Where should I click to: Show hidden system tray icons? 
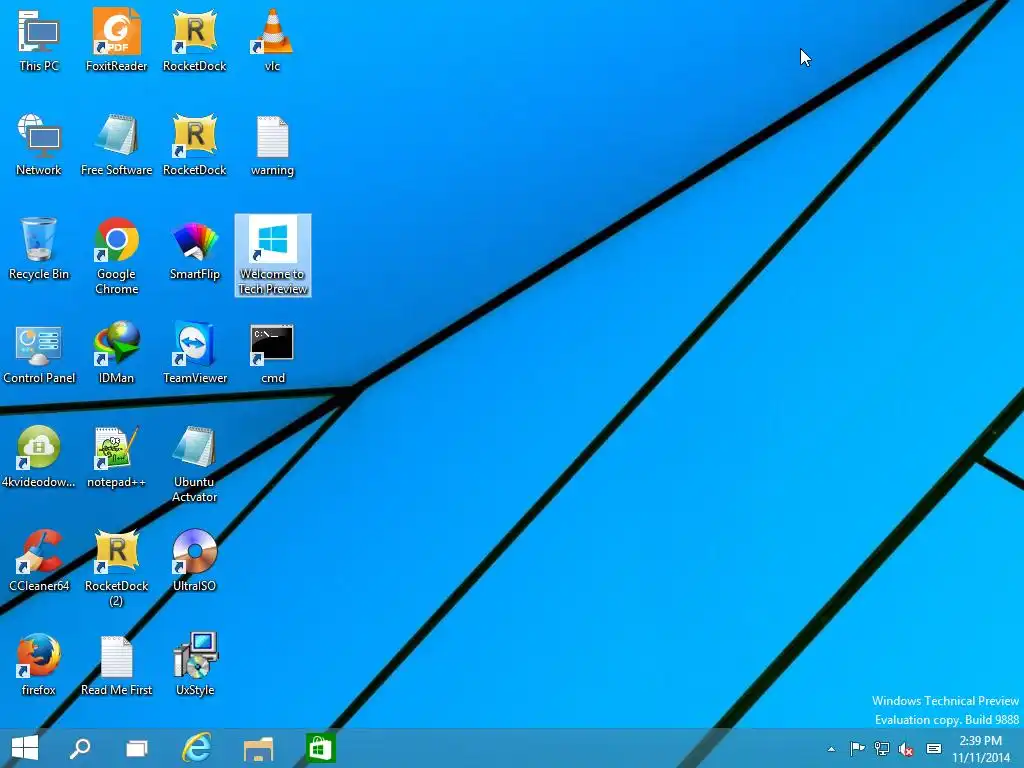click(x=831, y=749)
